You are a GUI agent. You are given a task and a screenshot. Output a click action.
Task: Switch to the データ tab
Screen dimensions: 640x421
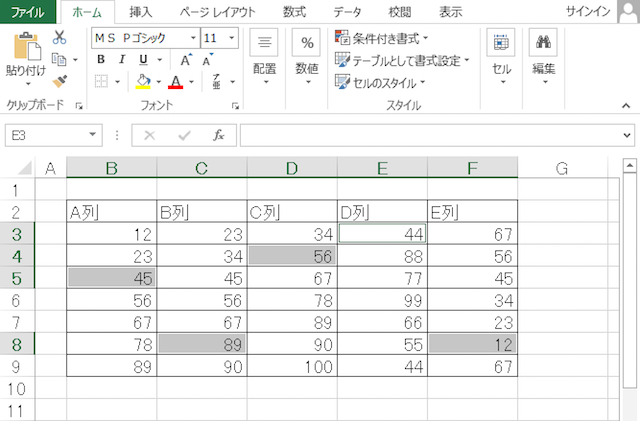coord(347,12)
